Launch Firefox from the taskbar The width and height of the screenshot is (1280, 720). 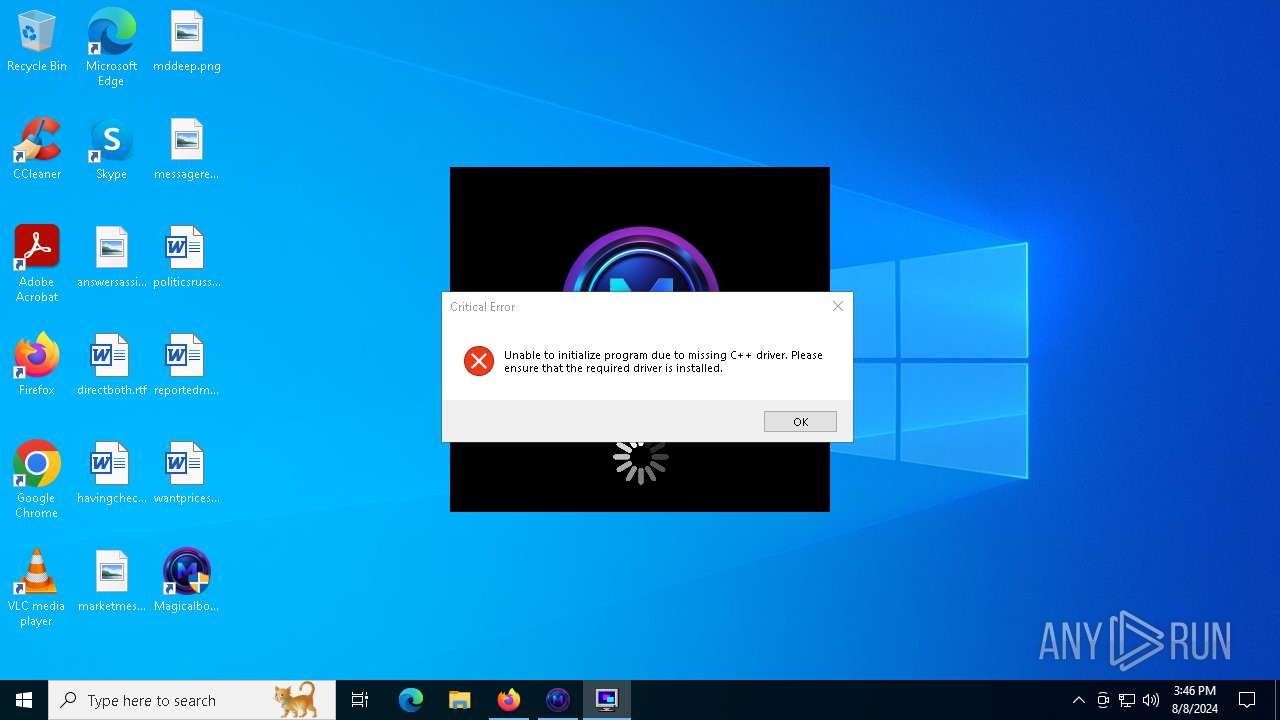[509, 700]
